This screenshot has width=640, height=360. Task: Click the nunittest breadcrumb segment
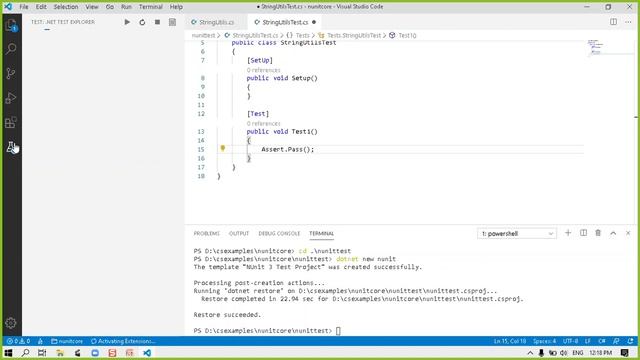pos(203,36)
